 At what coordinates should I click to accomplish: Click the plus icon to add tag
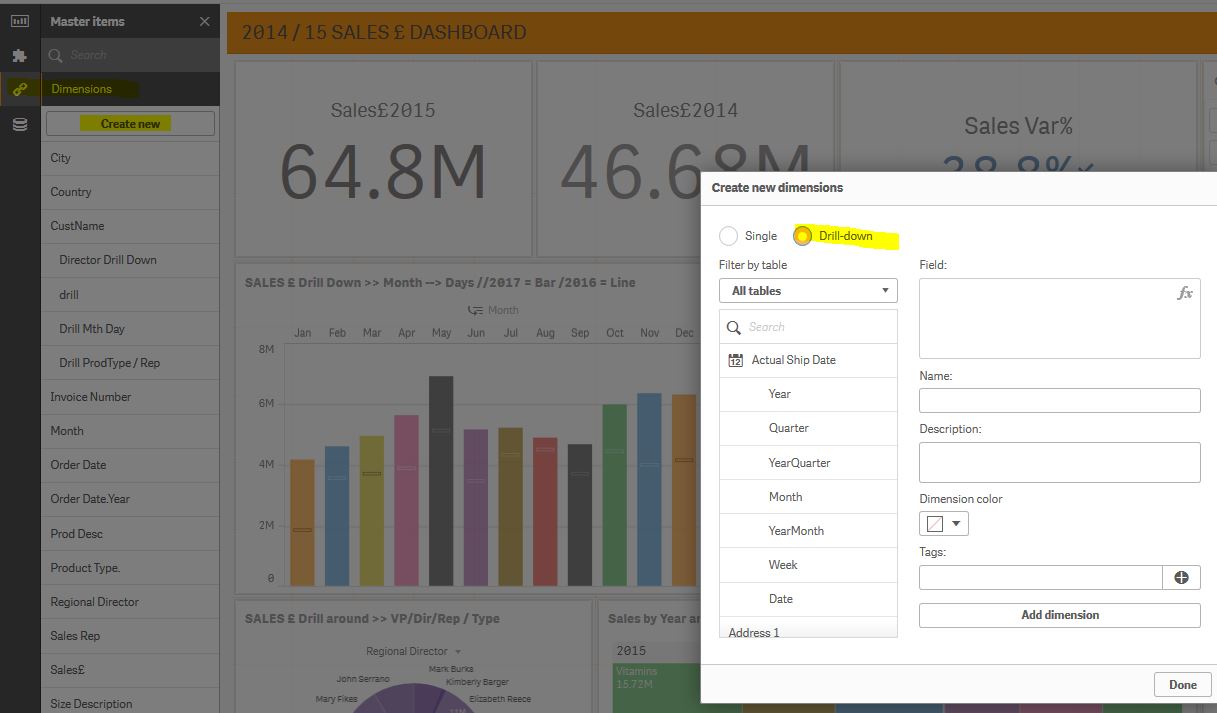pos(1181,577)
